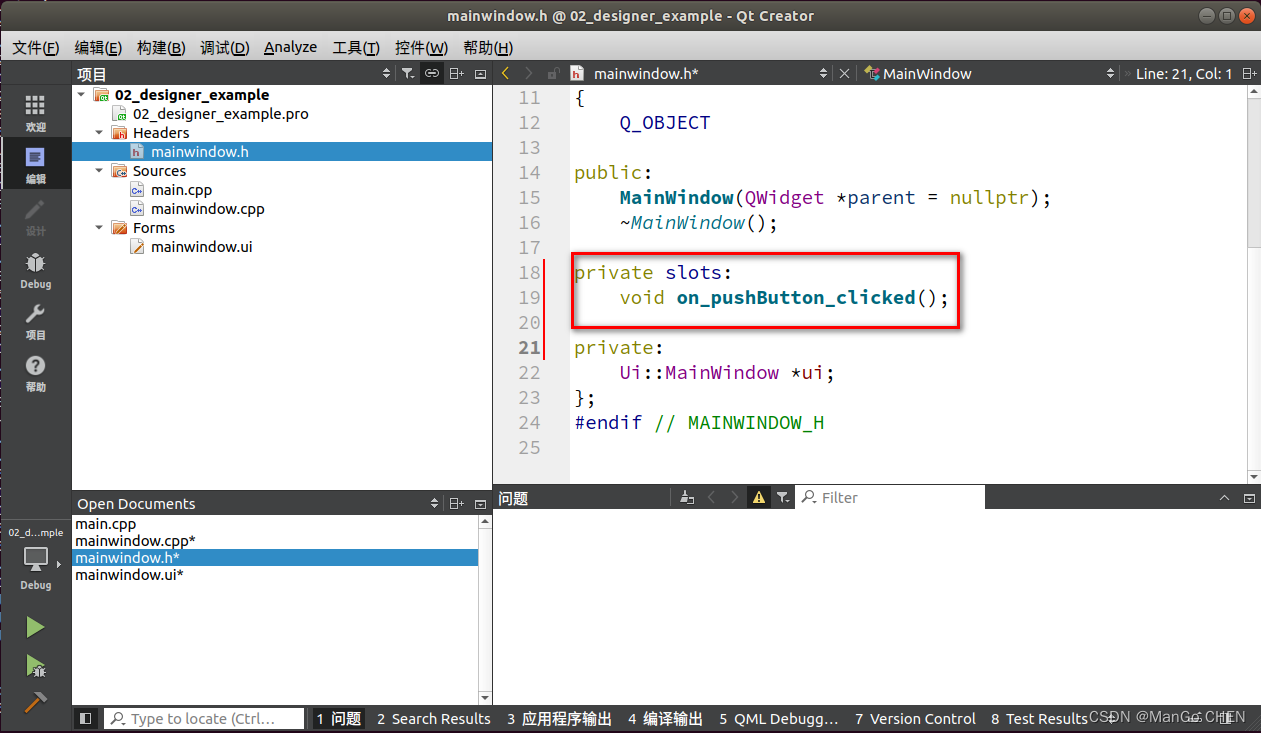Collapse the Sources folder
This screenshot has height=733, width=1261.
coord(99,170)
